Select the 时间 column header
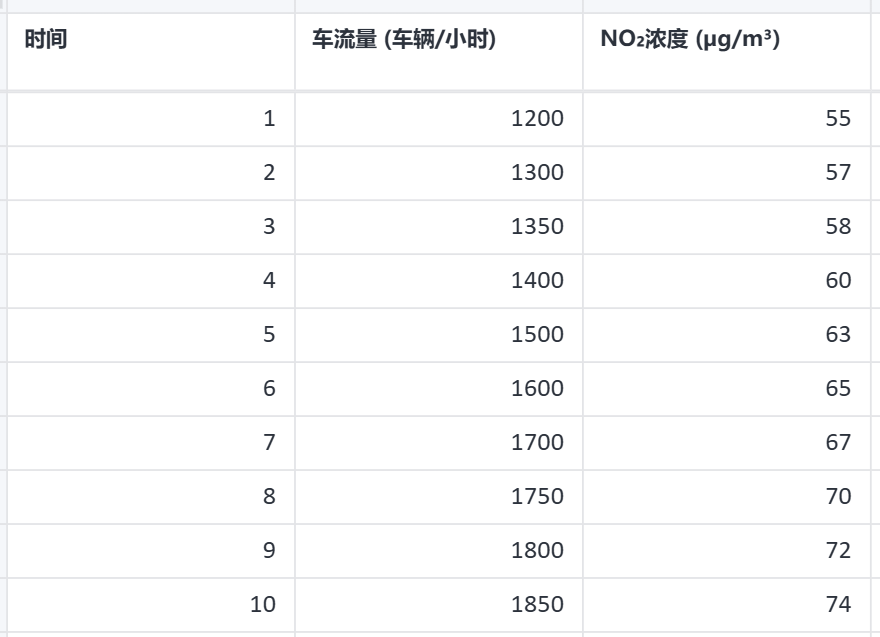880x637 pixels. click(x=151, y=52)
